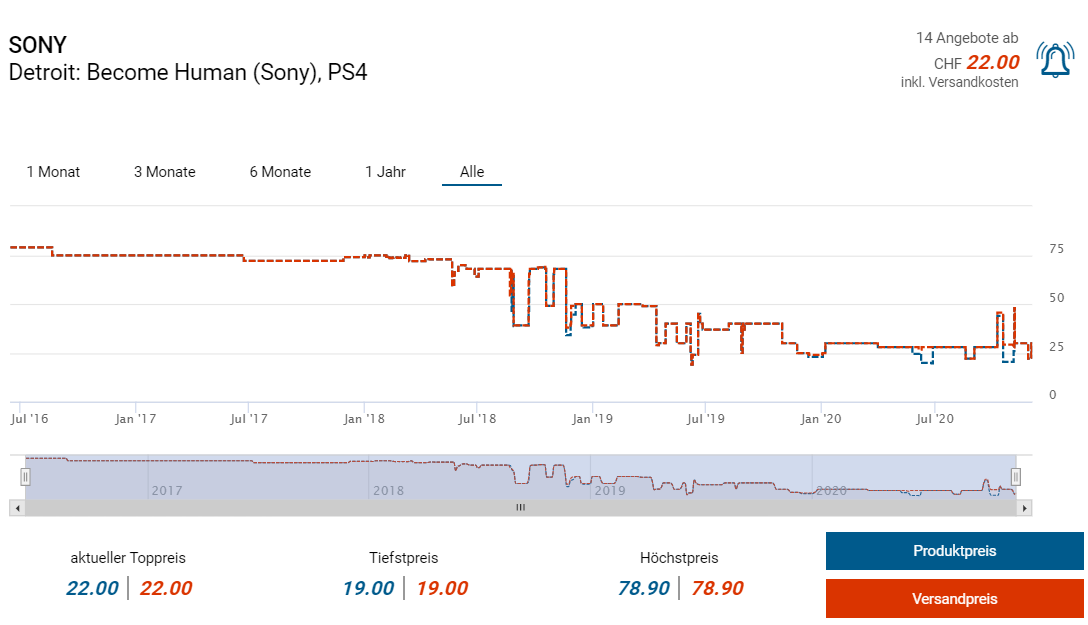Click the CHF 22.00 price at top right

[x=992, y=62]
